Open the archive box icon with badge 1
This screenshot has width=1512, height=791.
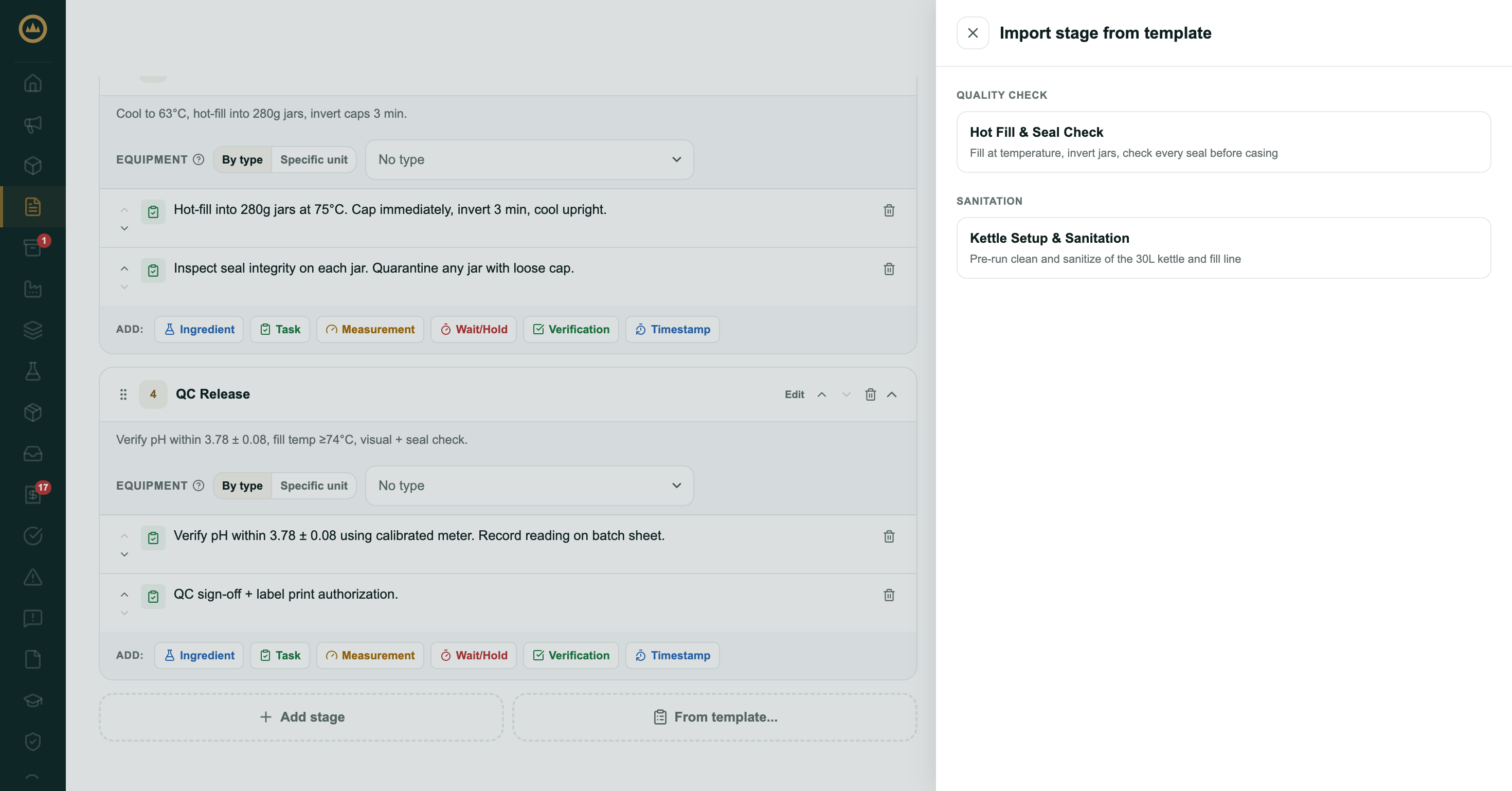click(33, 247)
